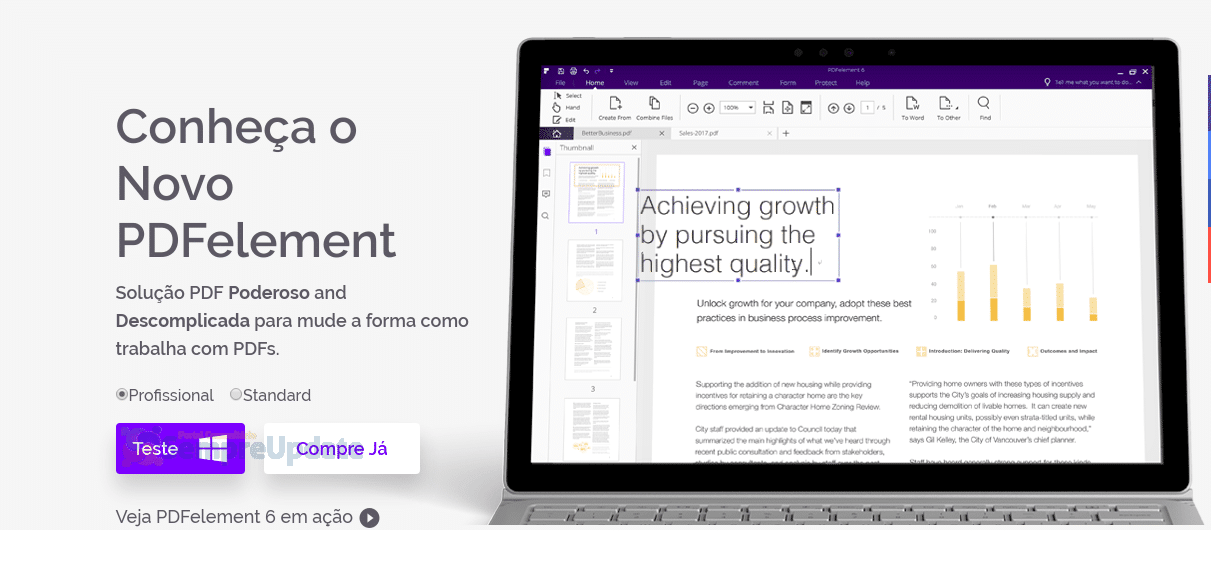Open the bookmark panel in sidebar
This screenshot has width=1211, height=588.
click(x=546, y=173)
